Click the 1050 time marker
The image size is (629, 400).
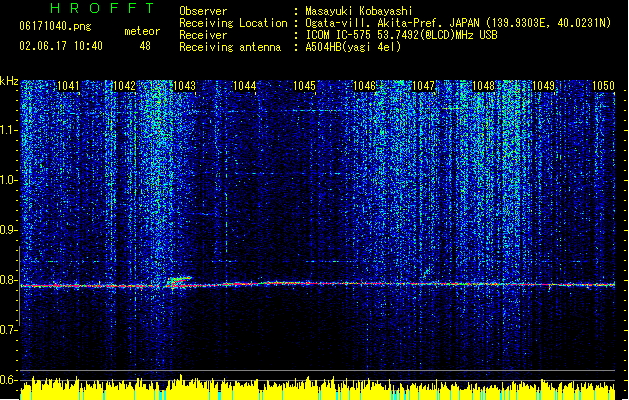(x=603, y=86)
